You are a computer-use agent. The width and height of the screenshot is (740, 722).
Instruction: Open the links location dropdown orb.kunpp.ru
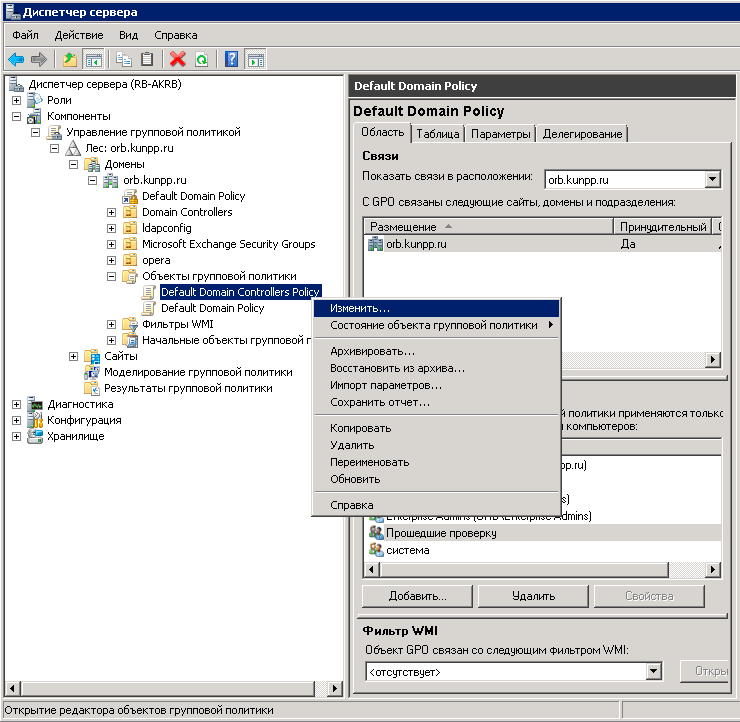[712, 180]
